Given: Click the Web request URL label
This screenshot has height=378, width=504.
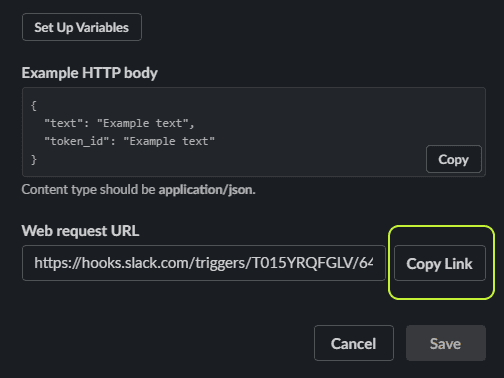Looking at the screenshot, I should (x=80, y=231).
